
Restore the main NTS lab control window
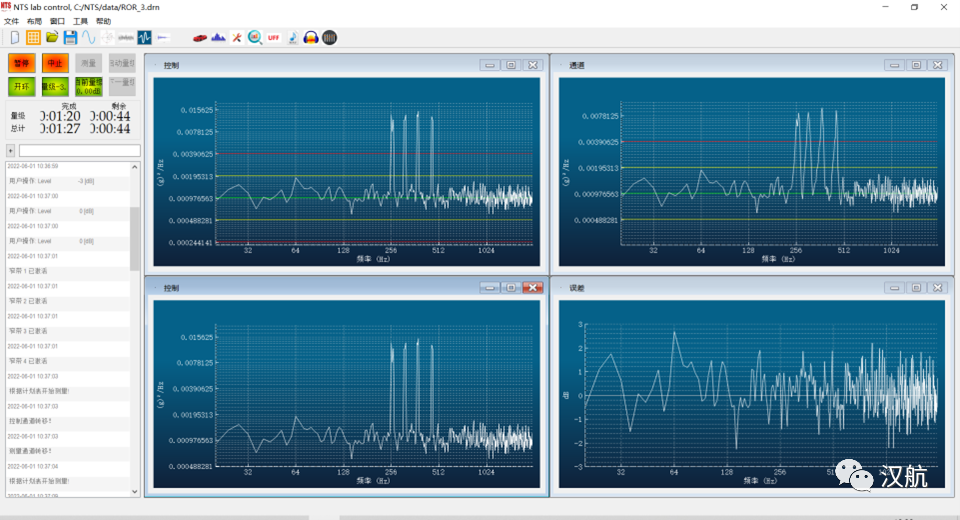(915, 7)
